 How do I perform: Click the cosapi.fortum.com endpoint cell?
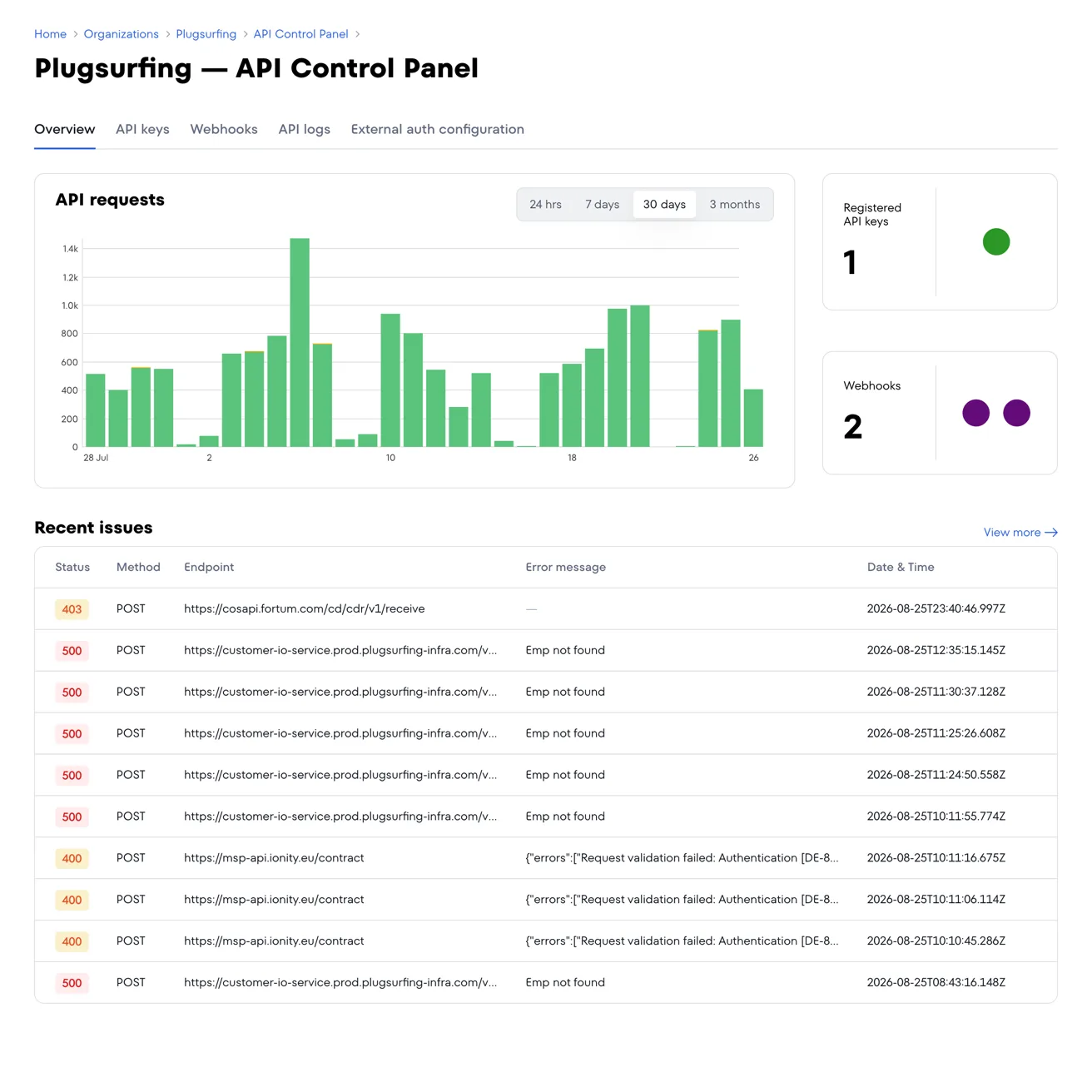click(305, 609)
